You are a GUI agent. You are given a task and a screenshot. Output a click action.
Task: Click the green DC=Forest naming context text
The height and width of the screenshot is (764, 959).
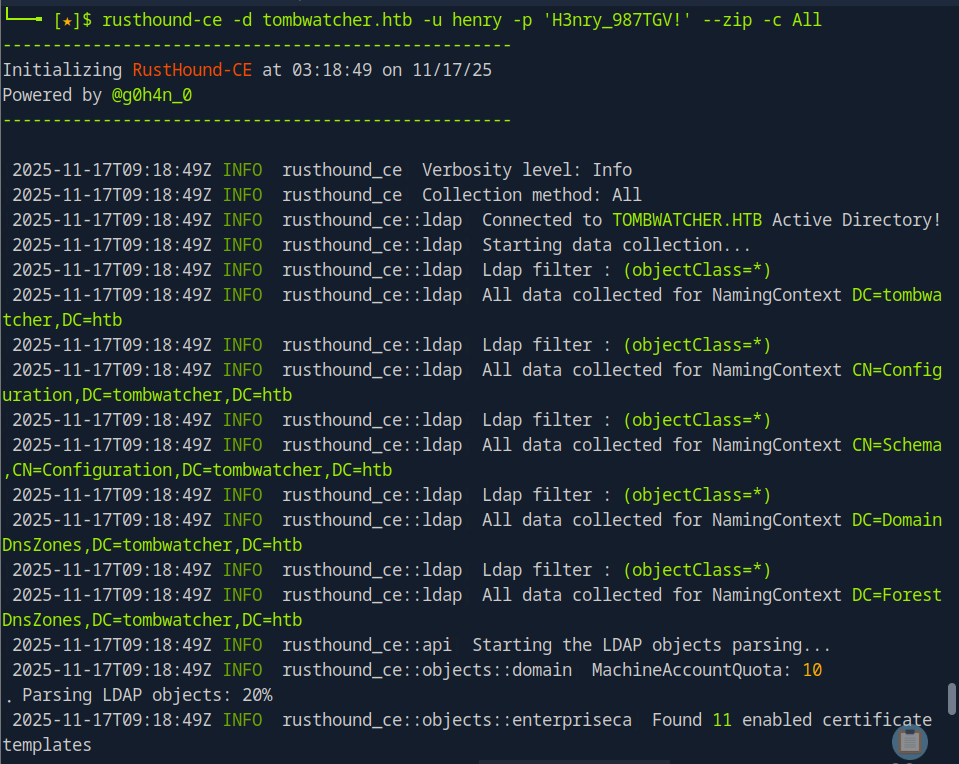coord(896,595)
